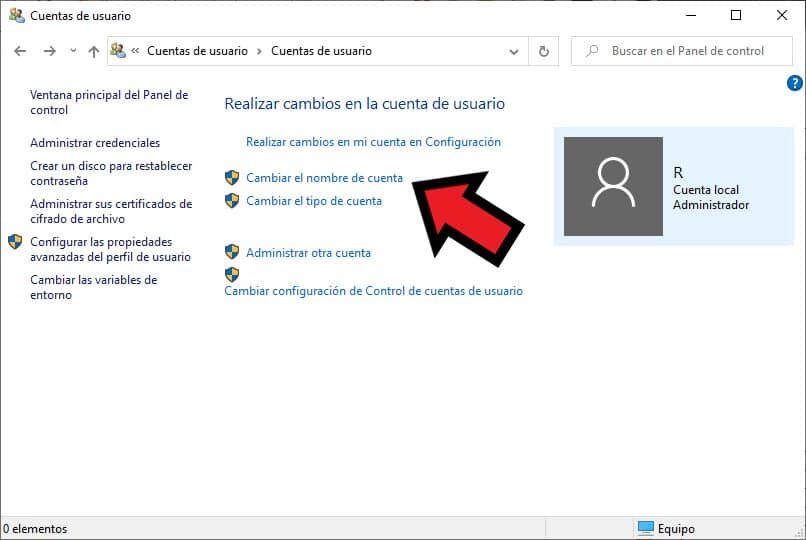
Task: Click the window title bar users icon
Action: point(16,15)
